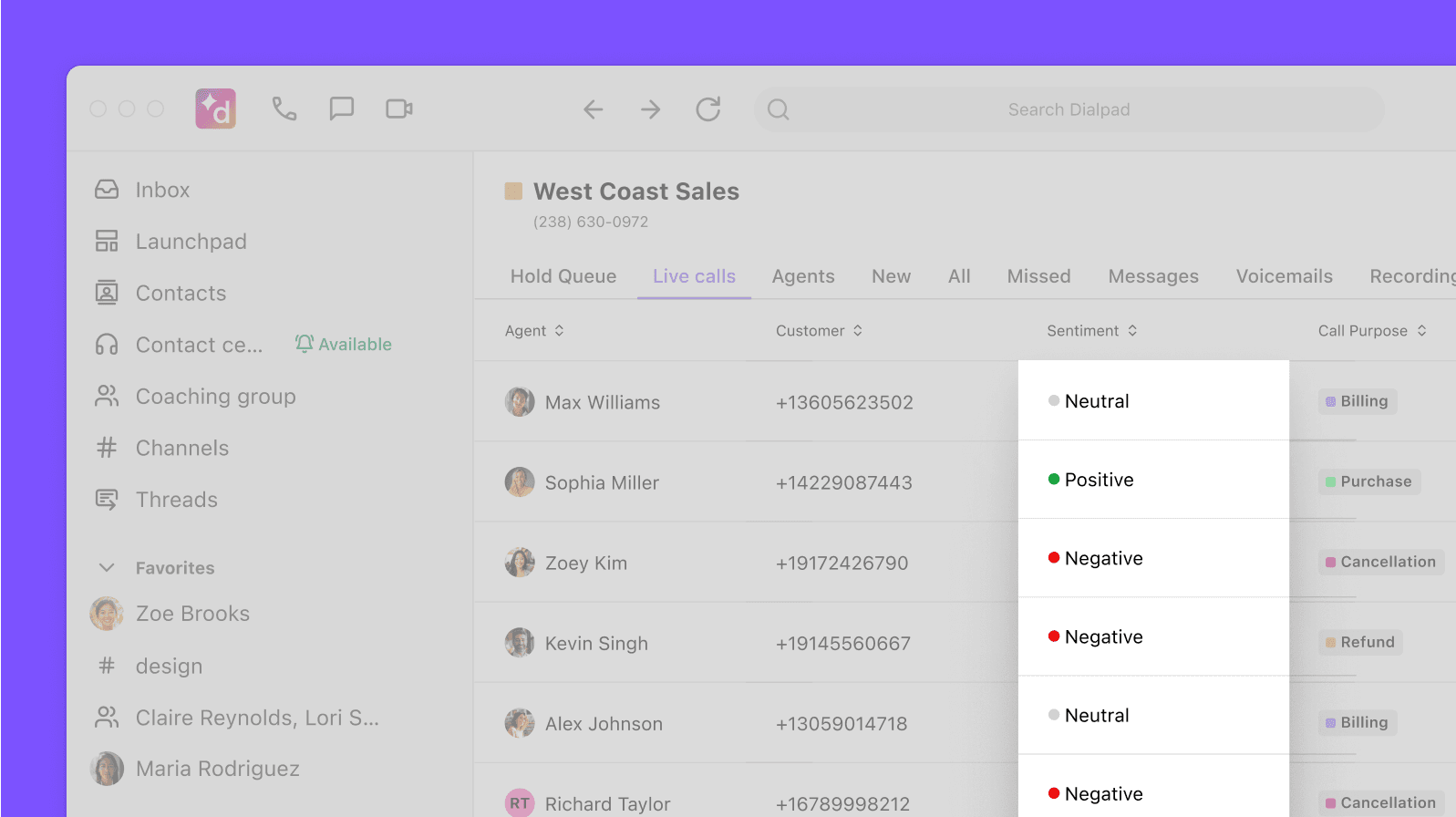
Task: Switch to the Voicemails tab
Action: 1284,276
